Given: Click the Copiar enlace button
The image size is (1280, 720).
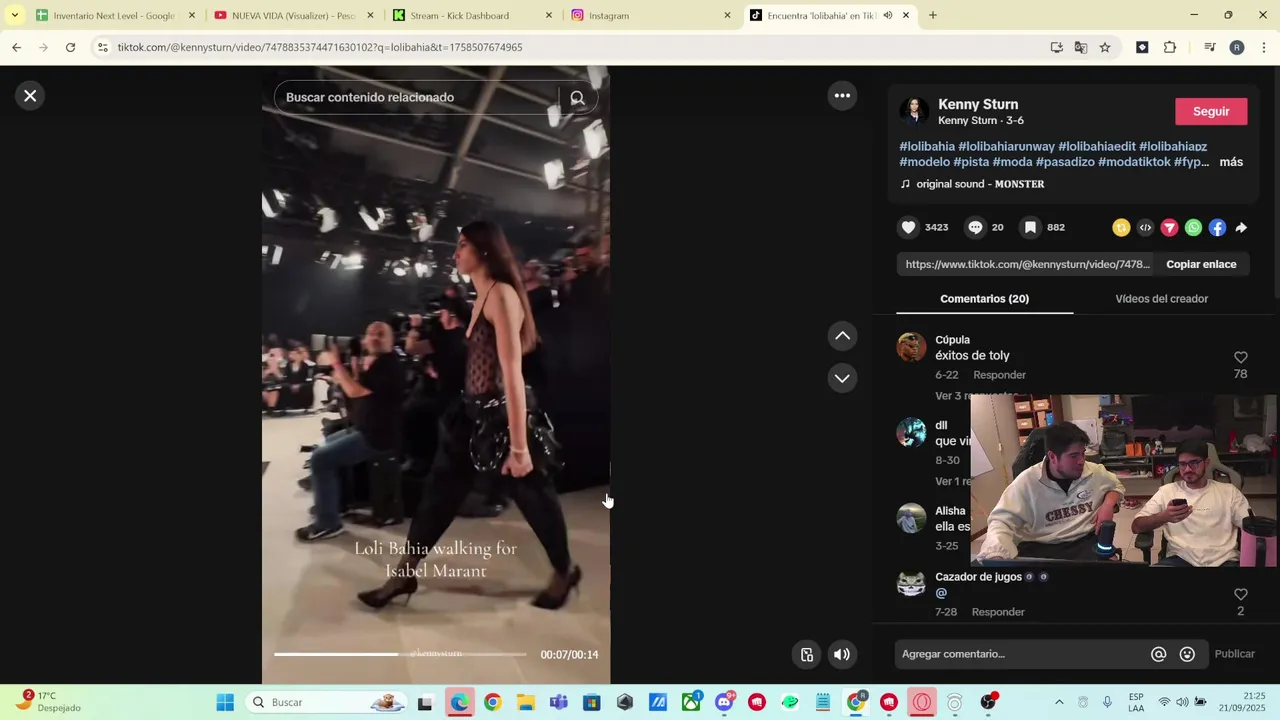Looking at the screenshot, I should (1201, 264).
